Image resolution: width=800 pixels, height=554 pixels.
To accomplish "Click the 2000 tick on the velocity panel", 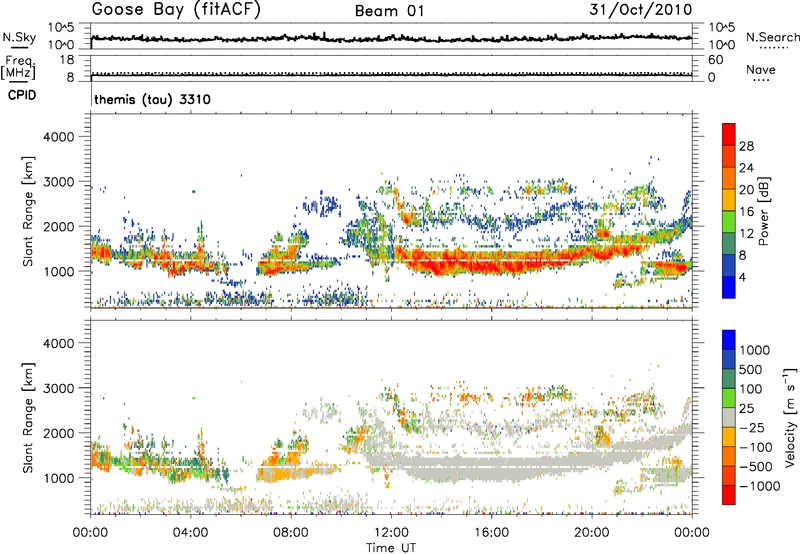I will coord(59,433).
